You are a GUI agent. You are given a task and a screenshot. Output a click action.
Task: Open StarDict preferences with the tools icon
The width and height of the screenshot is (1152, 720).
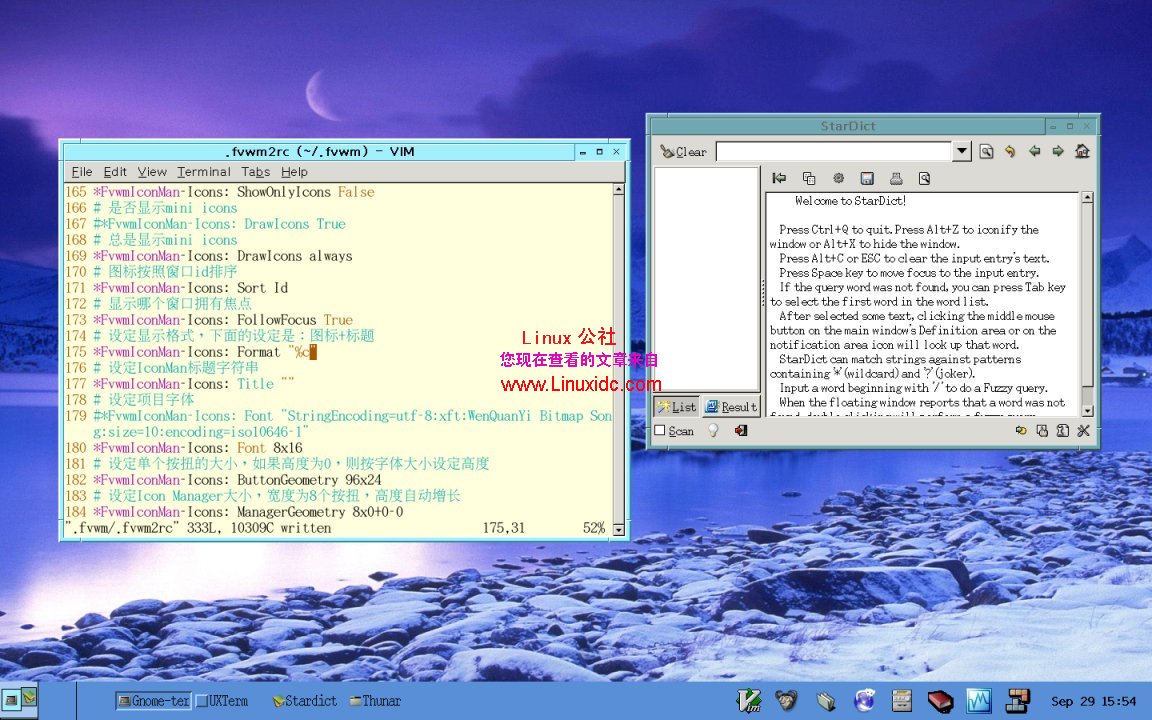(x=1083, y=431)
